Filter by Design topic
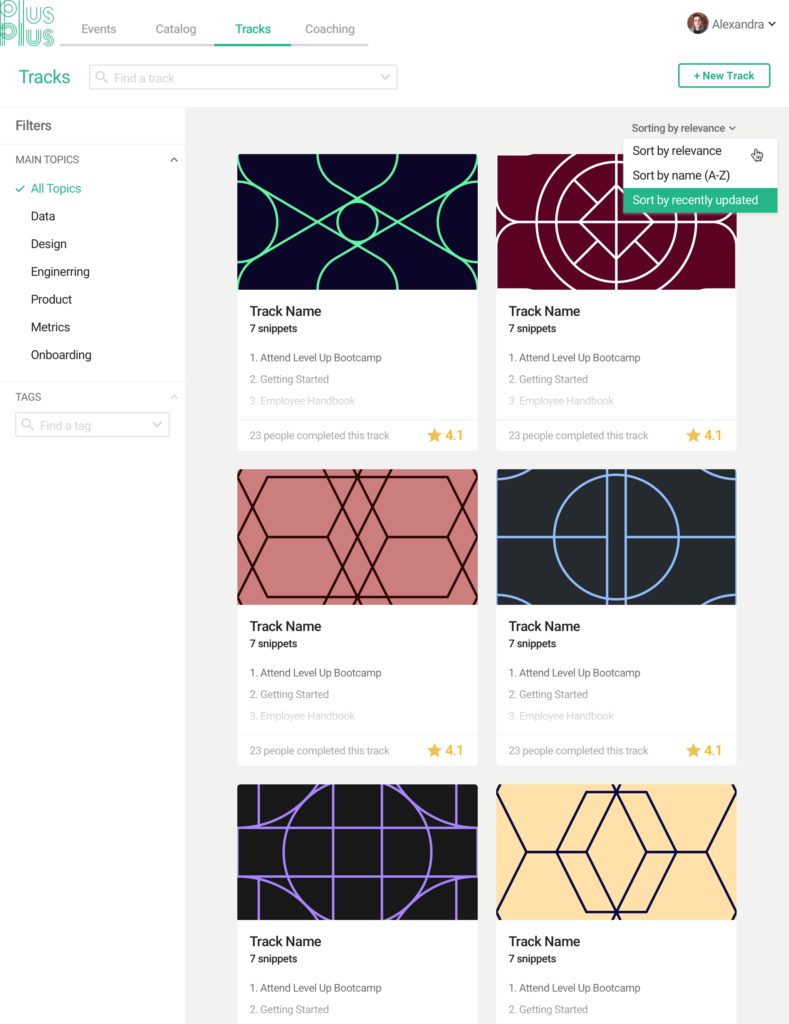 [49, 244]
